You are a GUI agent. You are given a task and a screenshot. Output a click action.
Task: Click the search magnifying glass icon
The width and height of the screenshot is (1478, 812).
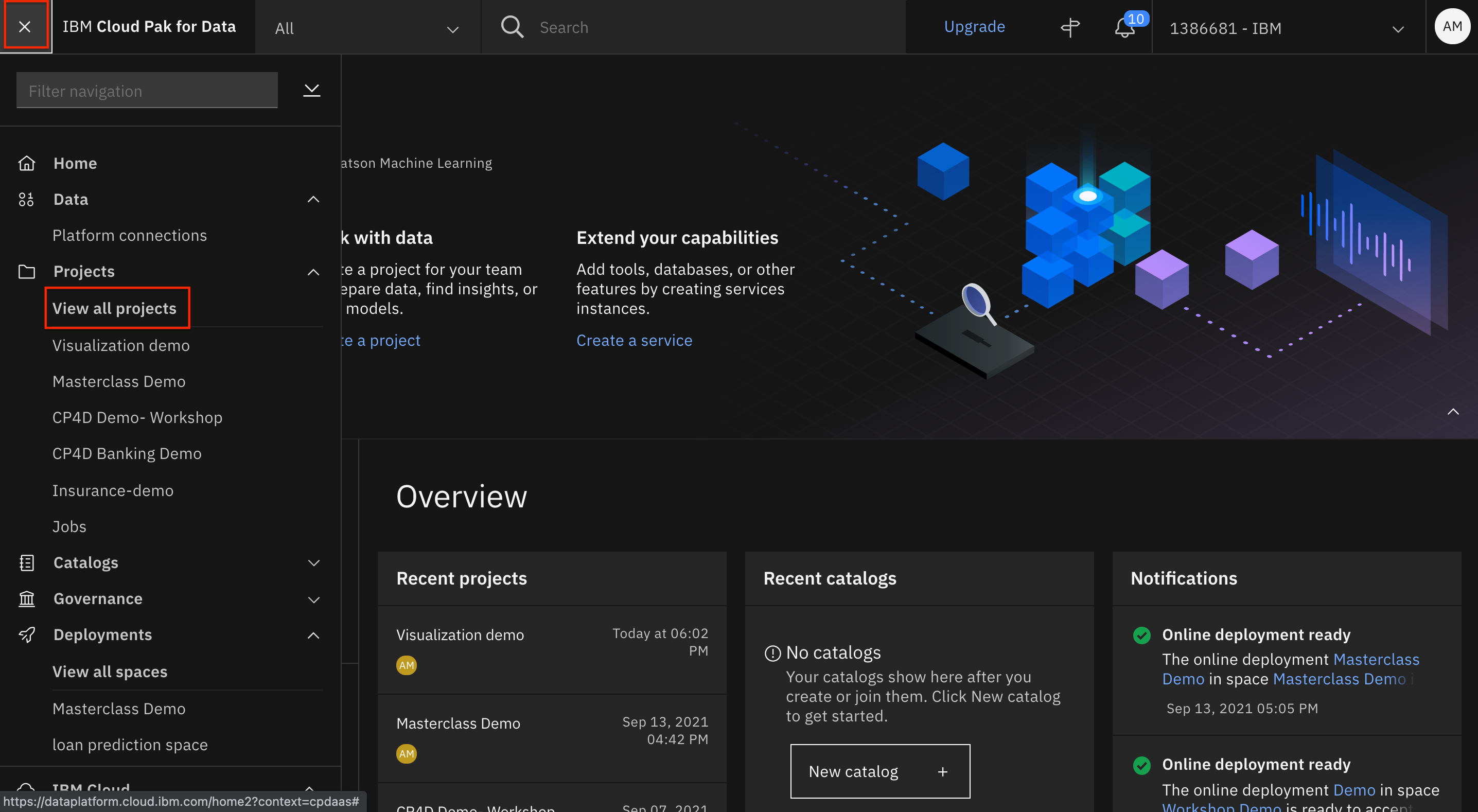511,26
